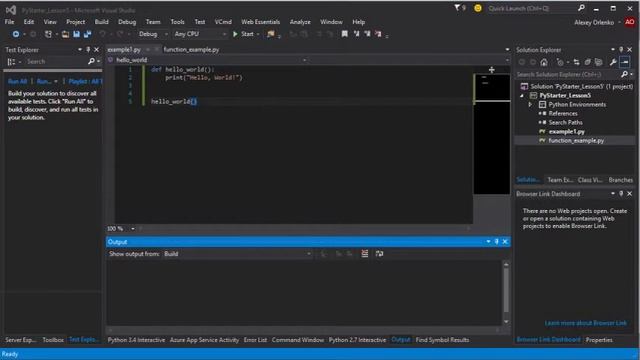
Task: Click the Open File folder icon
Action: 65,34
